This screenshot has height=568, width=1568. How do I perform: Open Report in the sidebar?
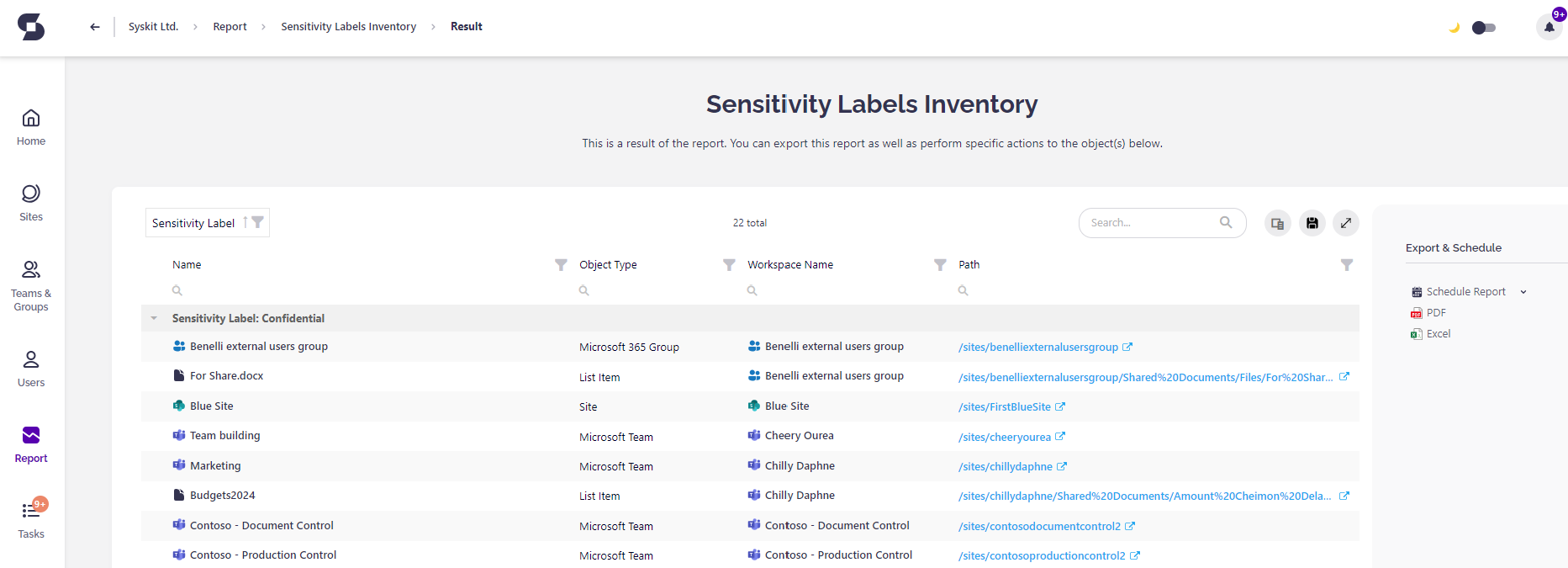pos(31,445)
